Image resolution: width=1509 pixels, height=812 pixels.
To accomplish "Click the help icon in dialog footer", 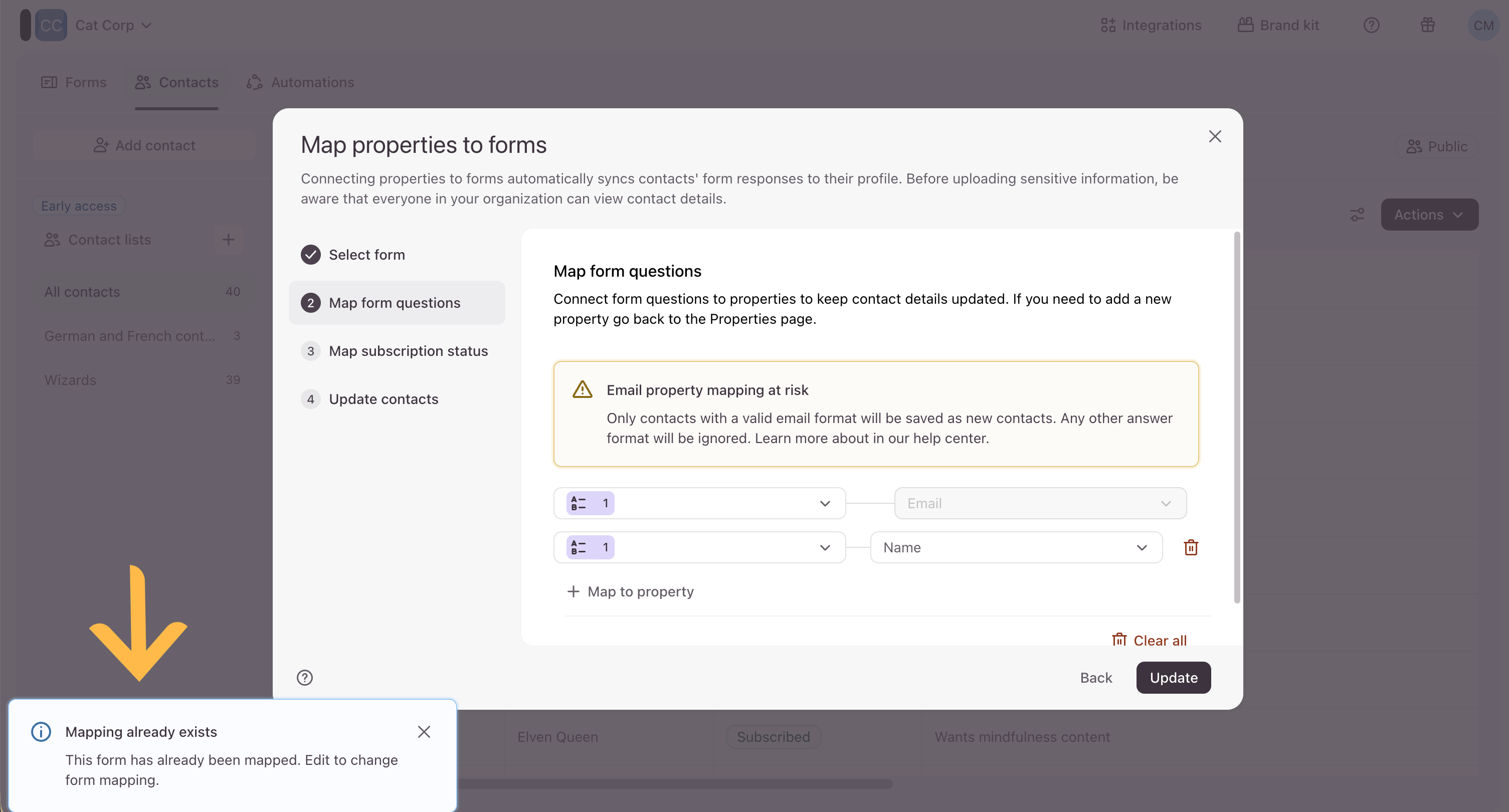I will click(305, 678).
